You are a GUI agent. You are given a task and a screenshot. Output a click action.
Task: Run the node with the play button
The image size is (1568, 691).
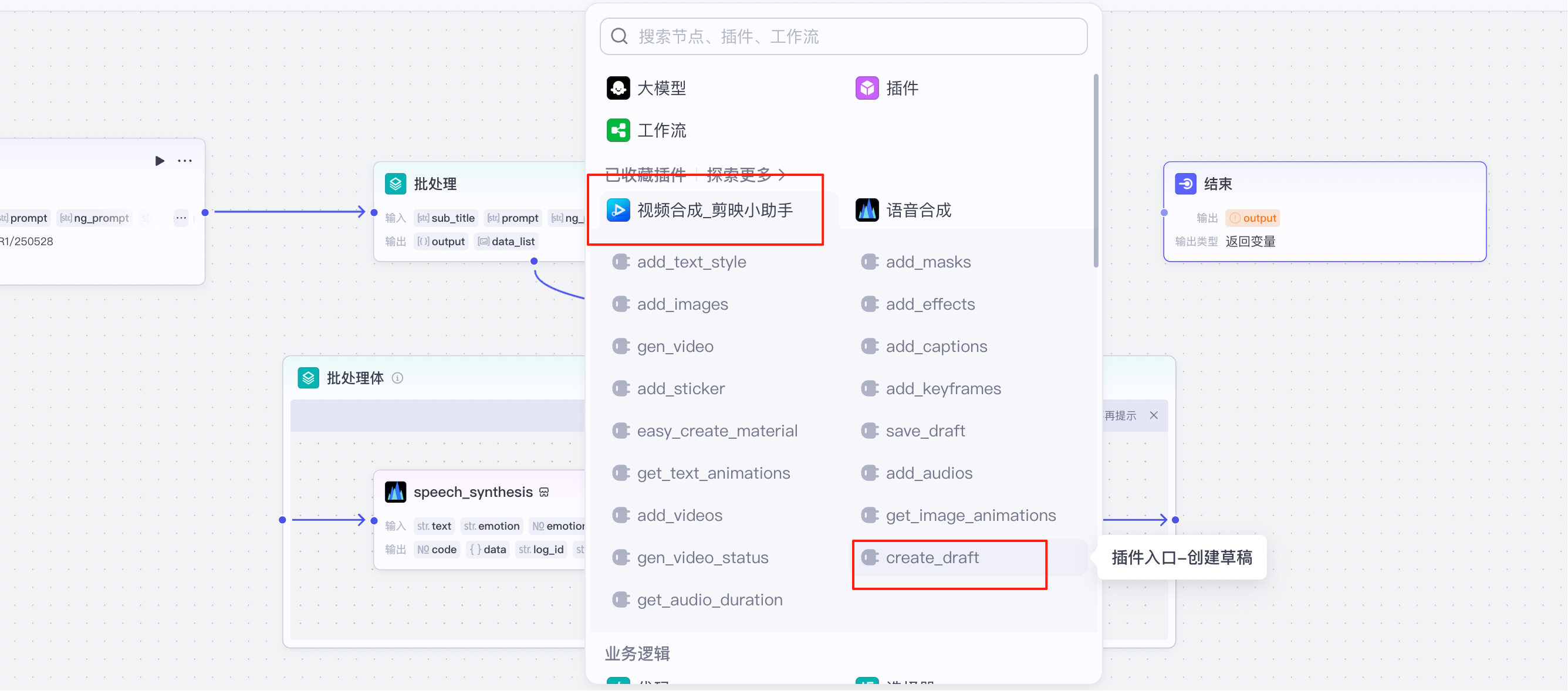(160, 161)
